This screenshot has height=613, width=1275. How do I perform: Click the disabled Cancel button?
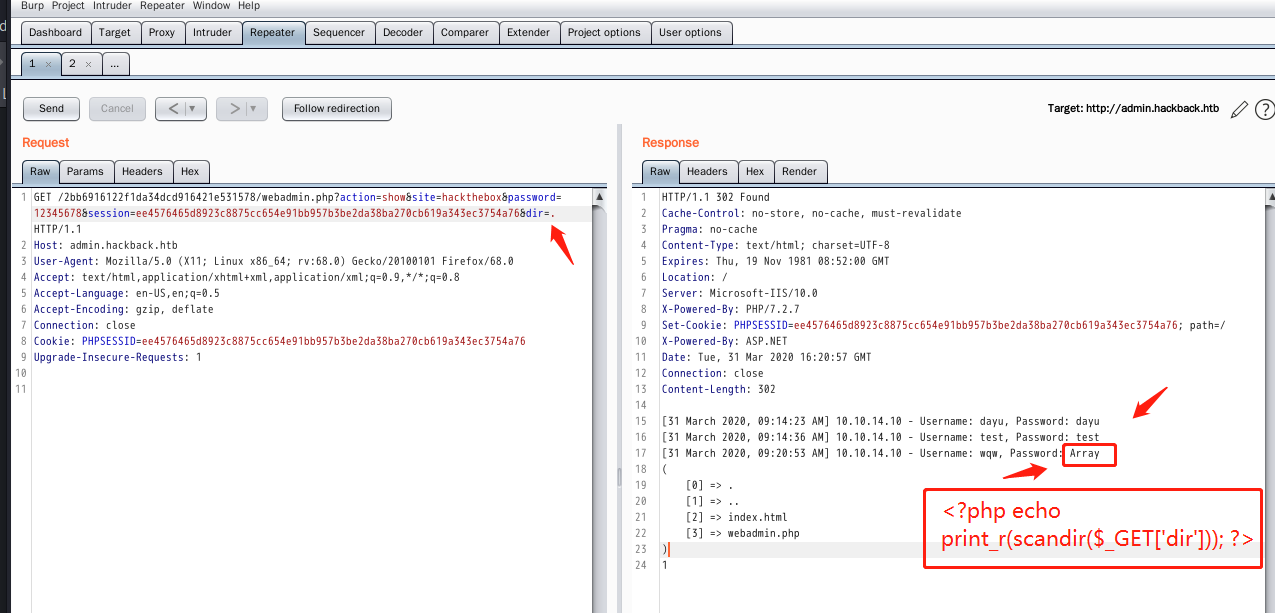tap(117, 108)
